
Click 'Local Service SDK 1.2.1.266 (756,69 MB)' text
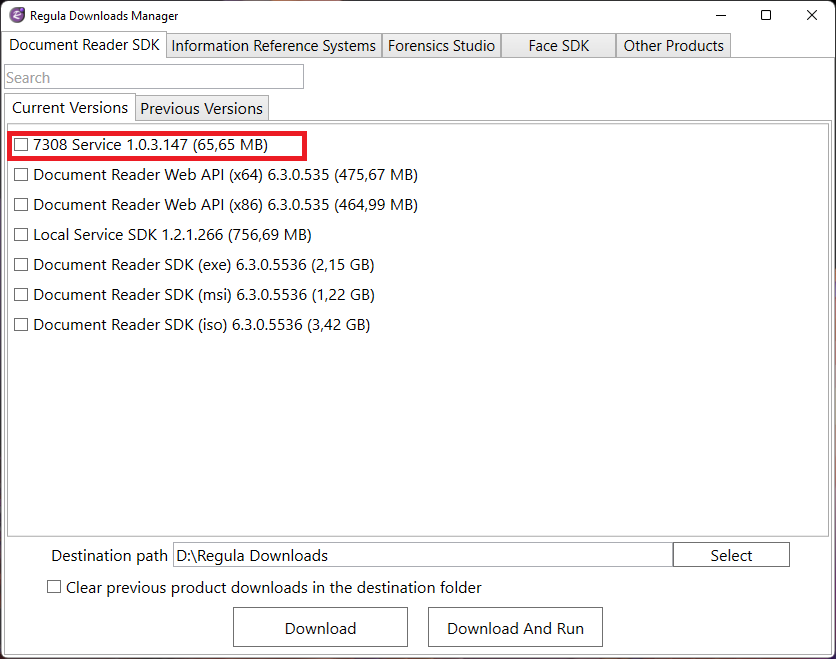(x=172, y=235)
